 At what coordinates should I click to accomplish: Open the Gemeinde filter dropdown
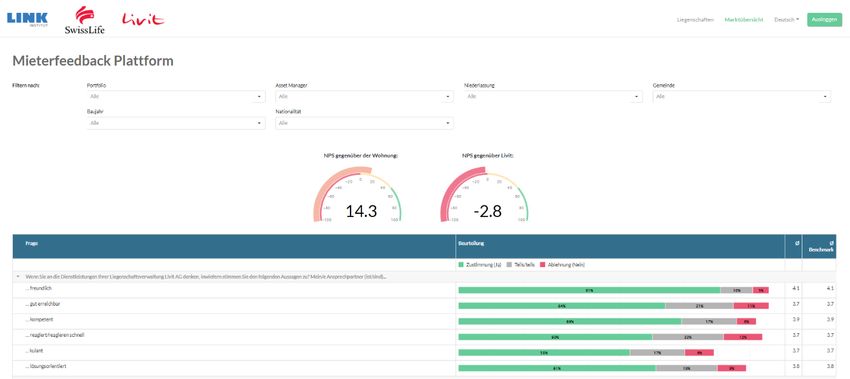coord(742,97)
